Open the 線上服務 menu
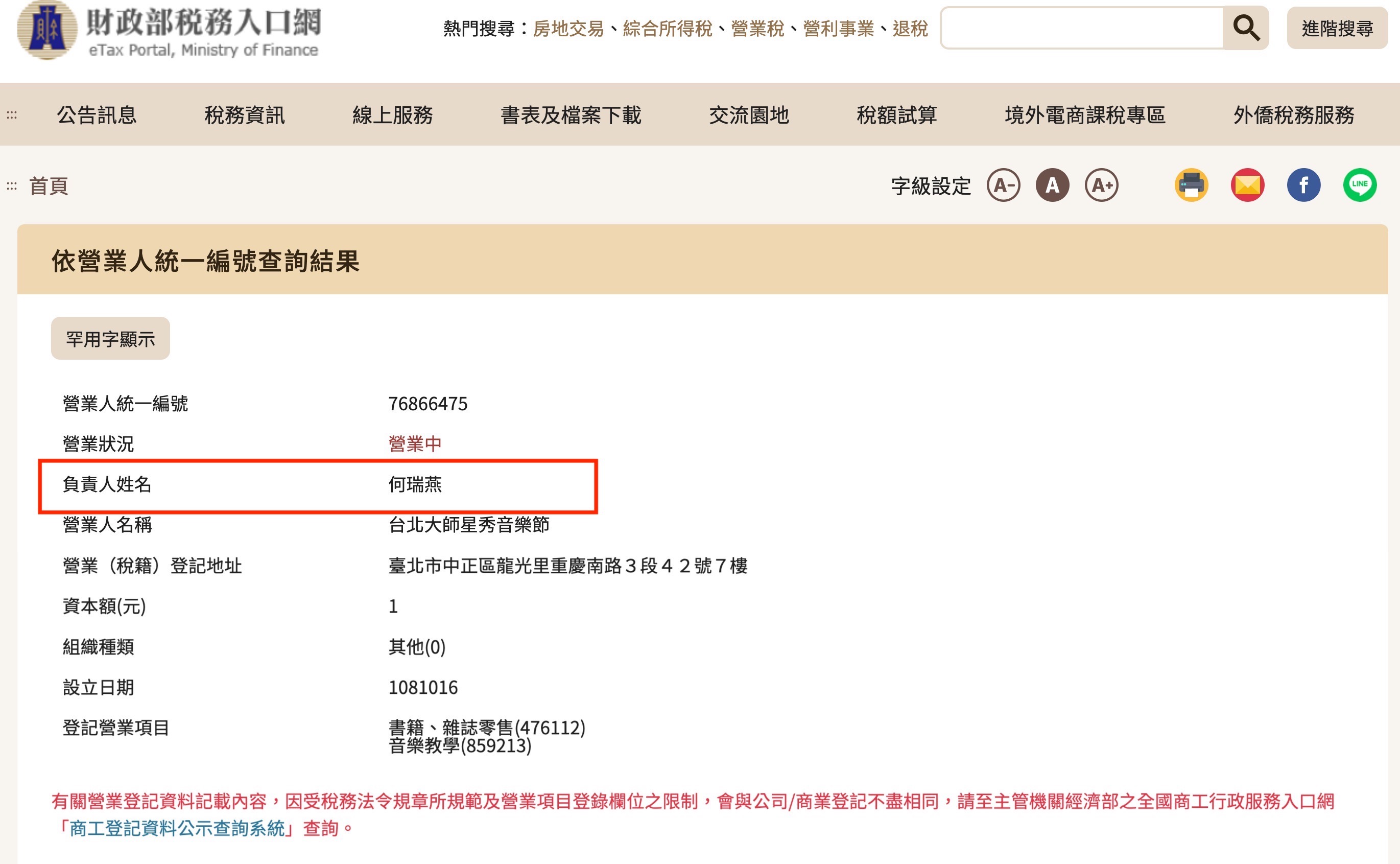The width and height of the screenshot is (1400, 864). tap(392, 115)
